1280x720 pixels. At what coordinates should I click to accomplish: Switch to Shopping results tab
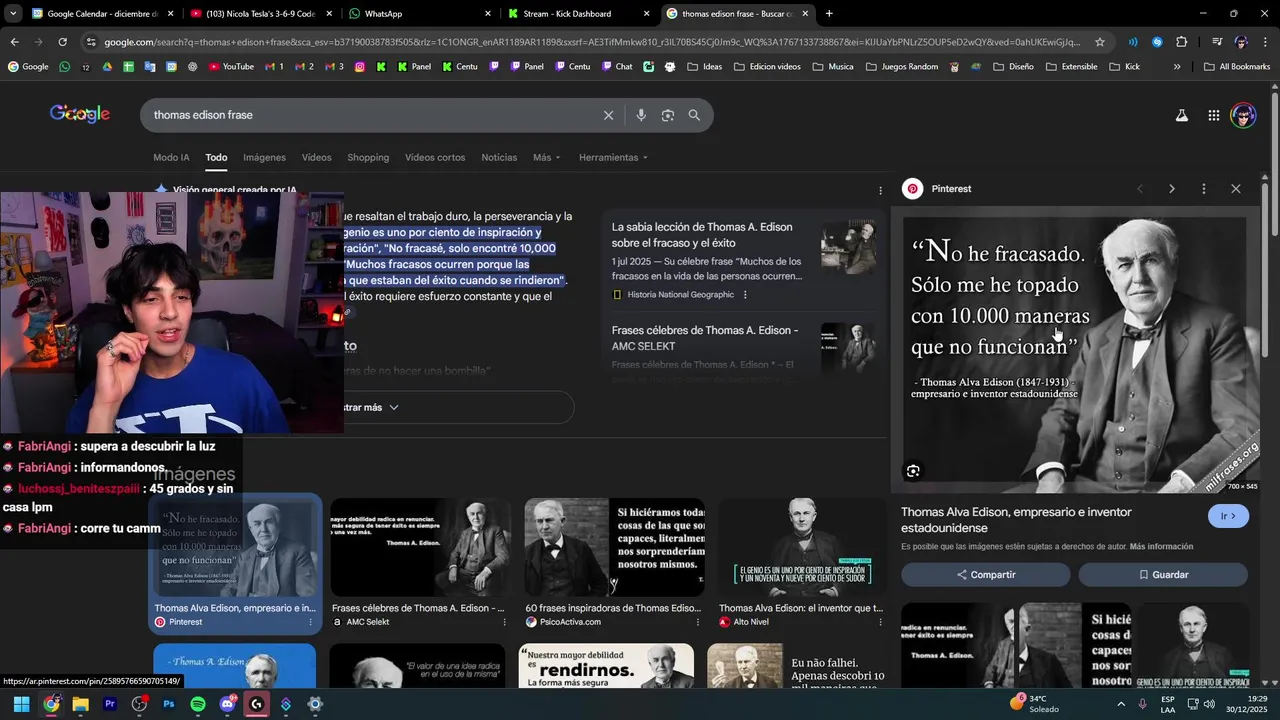368,158
